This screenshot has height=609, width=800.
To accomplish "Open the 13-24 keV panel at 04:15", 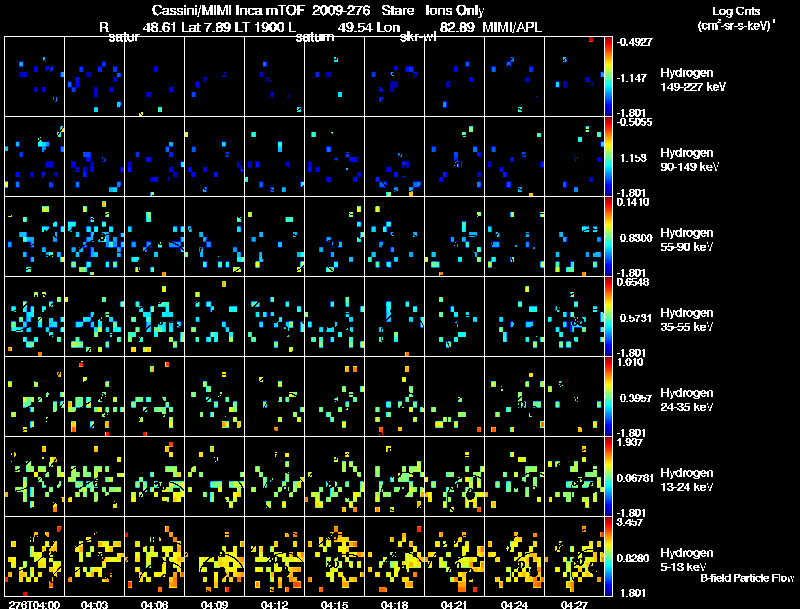I will (334, 476).
